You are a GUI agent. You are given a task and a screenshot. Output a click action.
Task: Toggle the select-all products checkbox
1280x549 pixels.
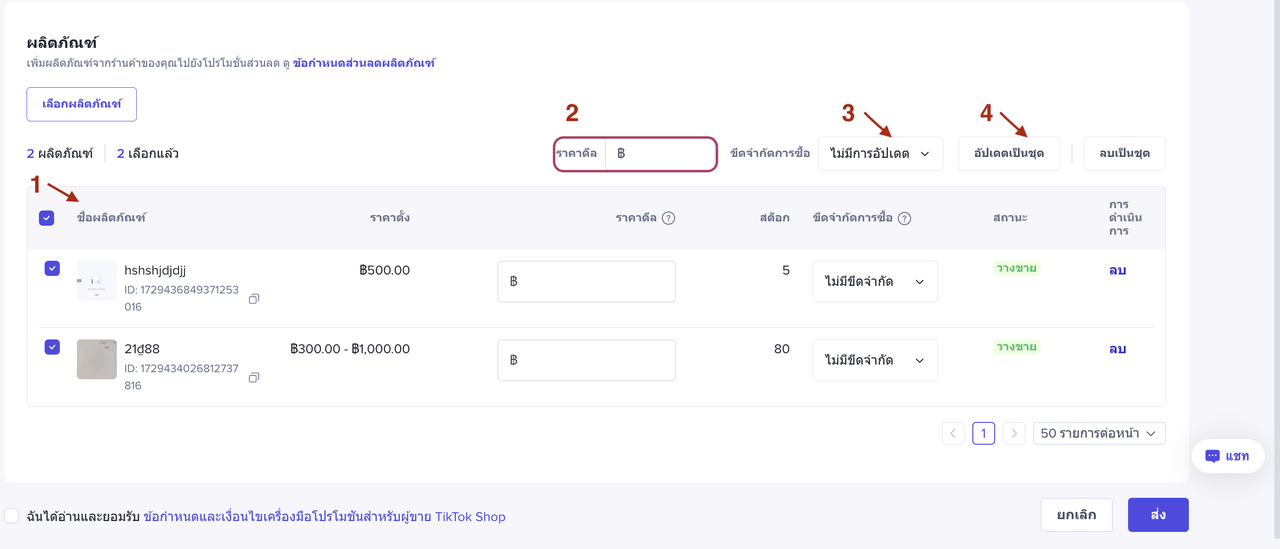tap(46, 218)
